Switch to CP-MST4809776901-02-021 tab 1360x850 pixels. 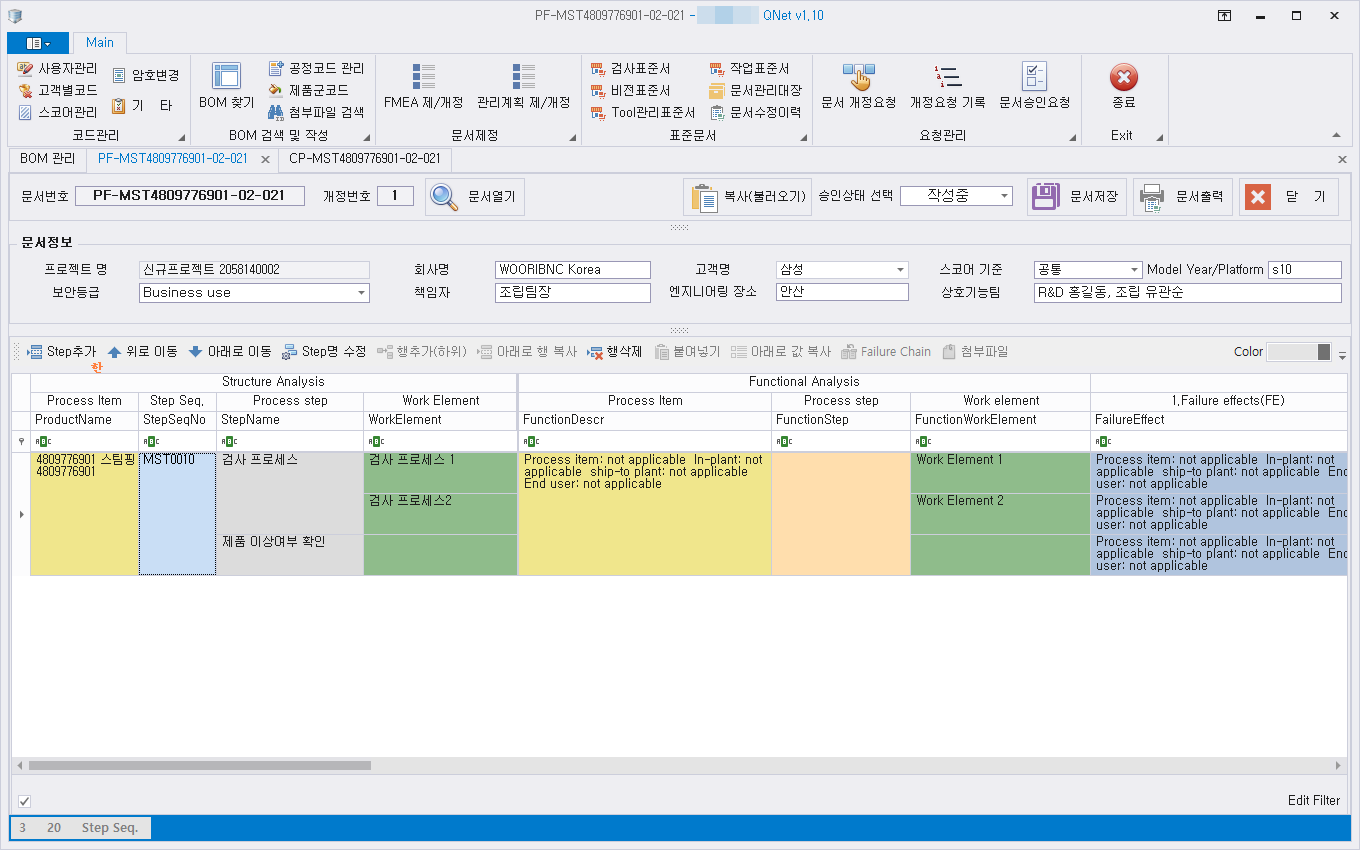pyautogui.click(x=364, y=159)
